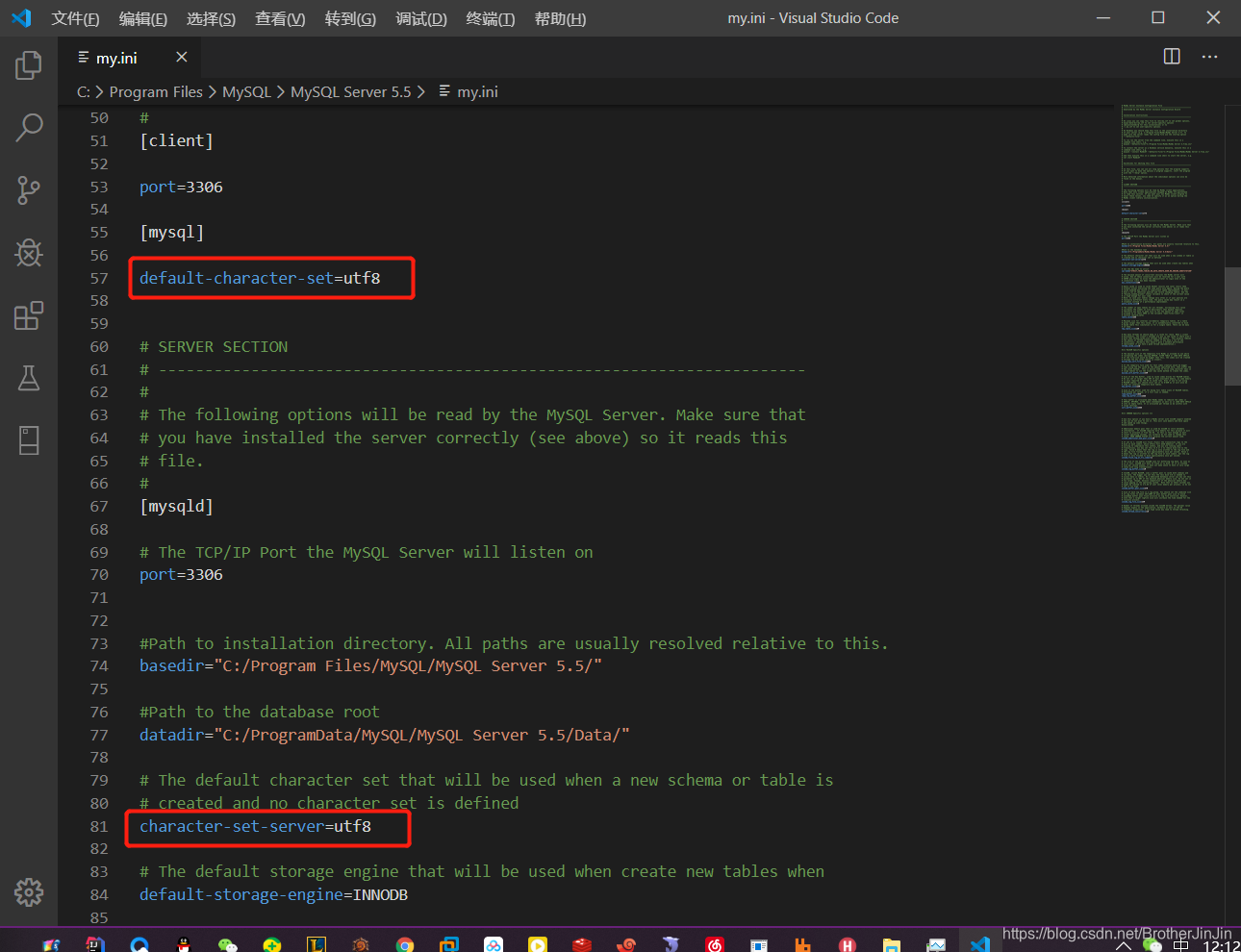Click the chevron after Program Files breadcrumb

213,91
